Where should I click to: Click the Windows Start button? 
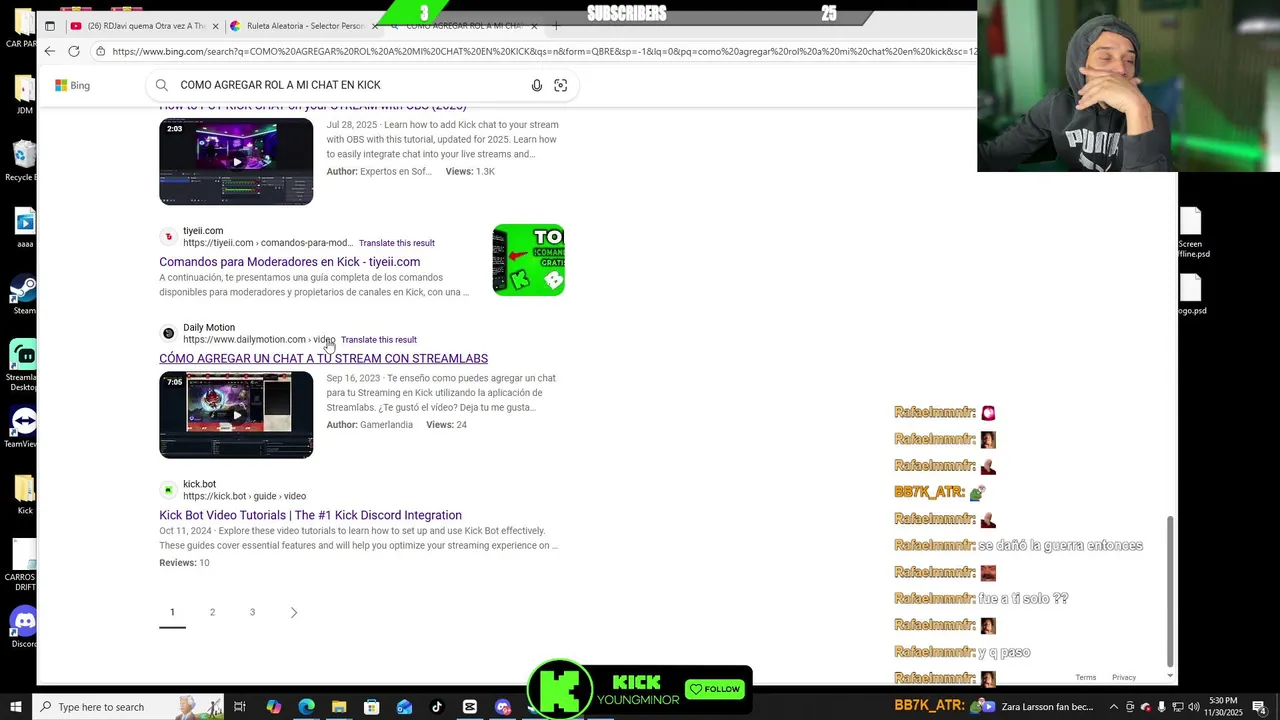click(16, 707)
